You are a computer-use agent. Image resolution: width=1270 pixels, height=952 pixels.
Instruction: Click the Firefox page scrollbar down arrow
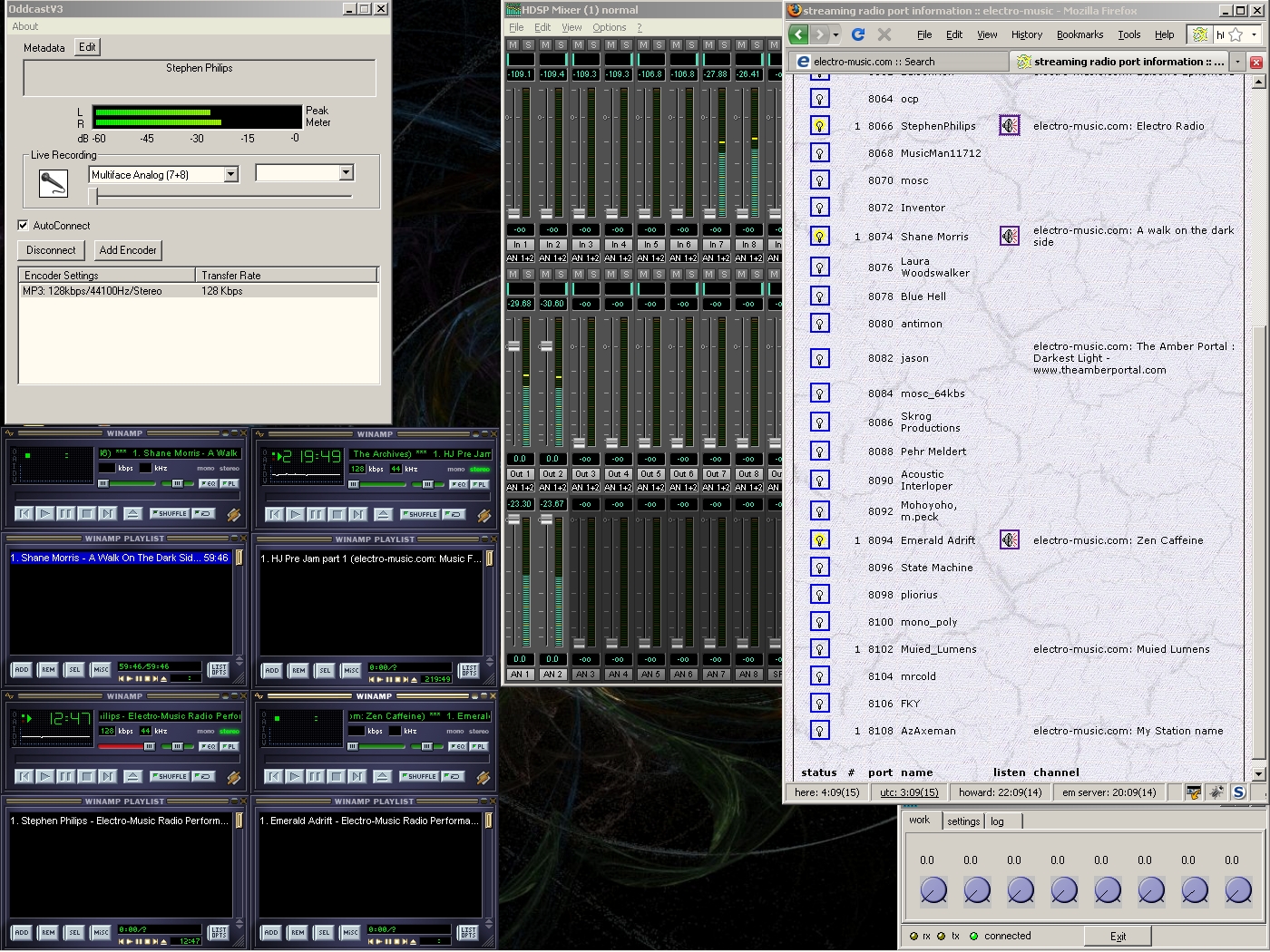click(x=1258, y=773)
